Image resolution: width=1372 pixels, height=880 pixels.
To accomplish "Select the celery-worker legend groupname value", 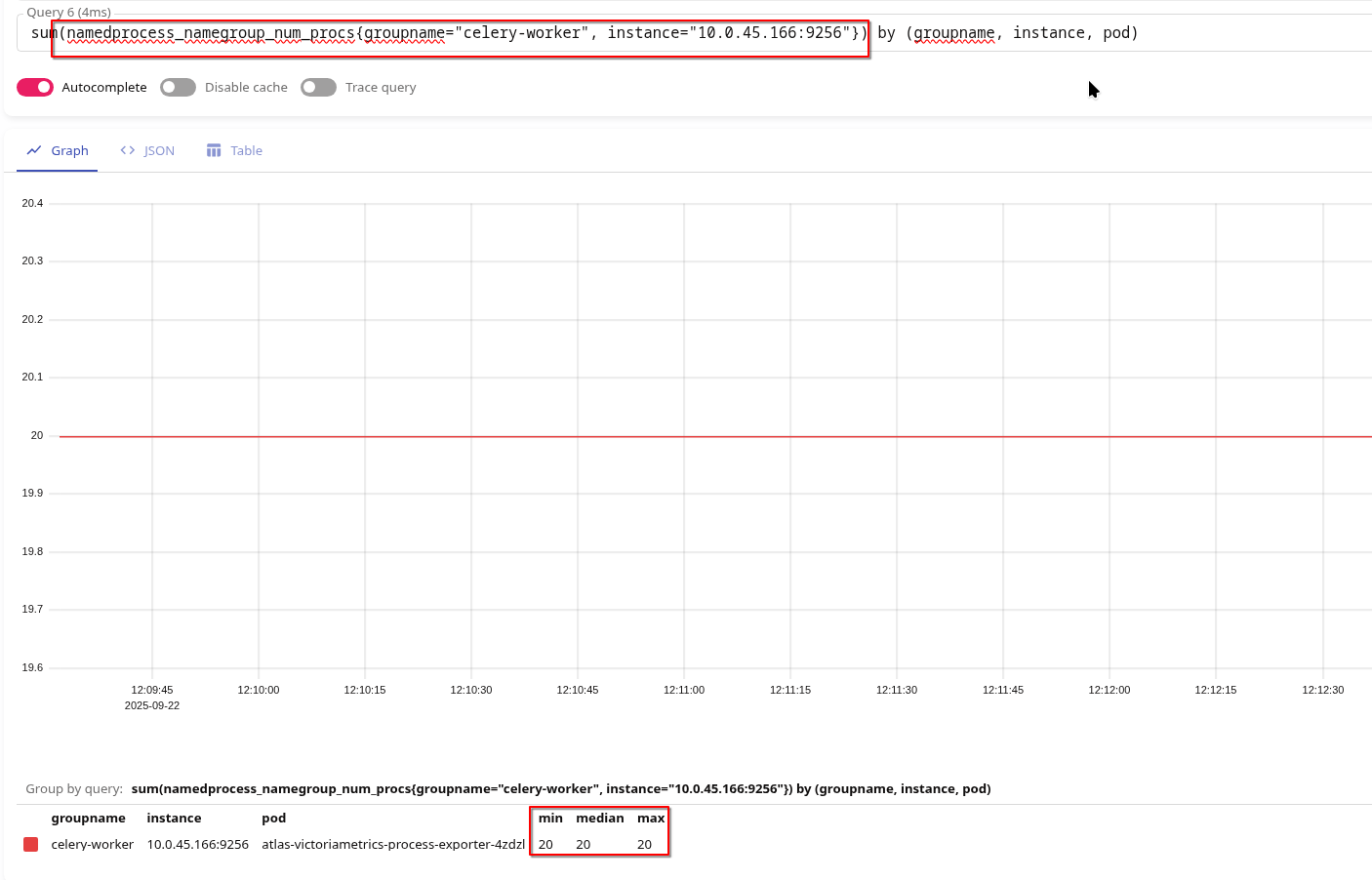I will tap(93, 845).
